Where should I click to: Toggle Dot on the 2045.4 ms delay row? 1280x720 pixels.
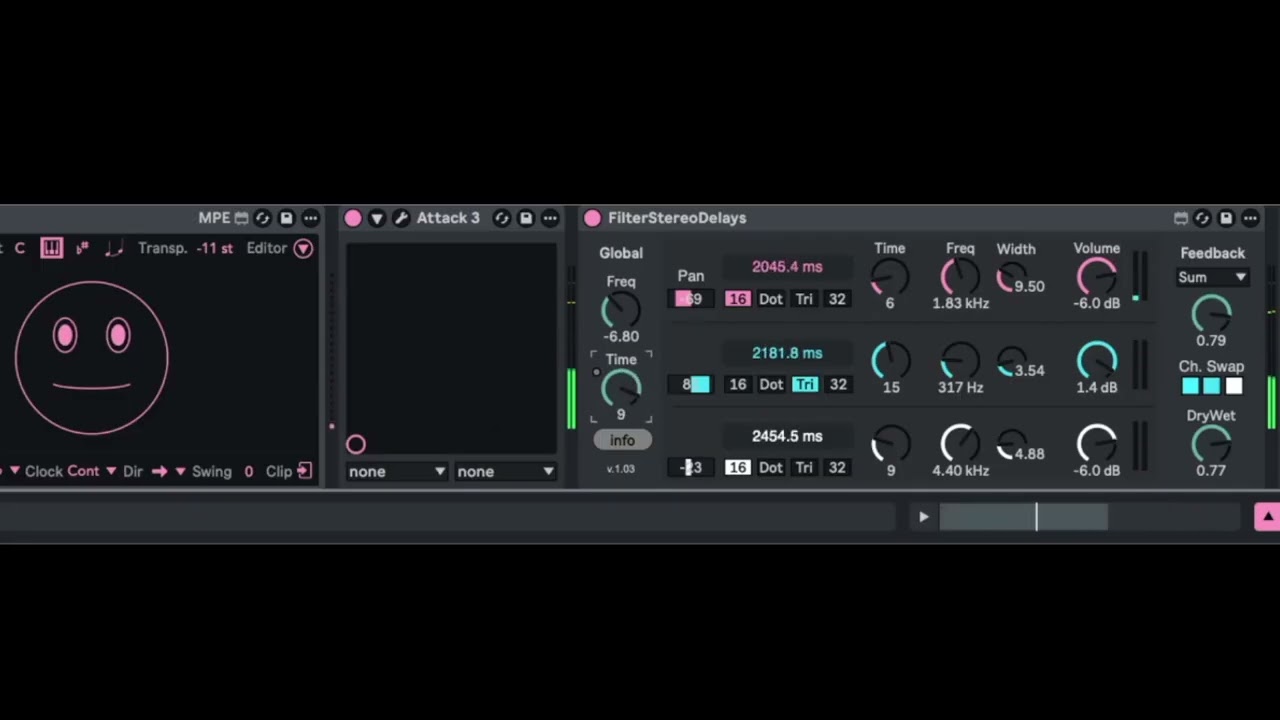coord(771,299)
